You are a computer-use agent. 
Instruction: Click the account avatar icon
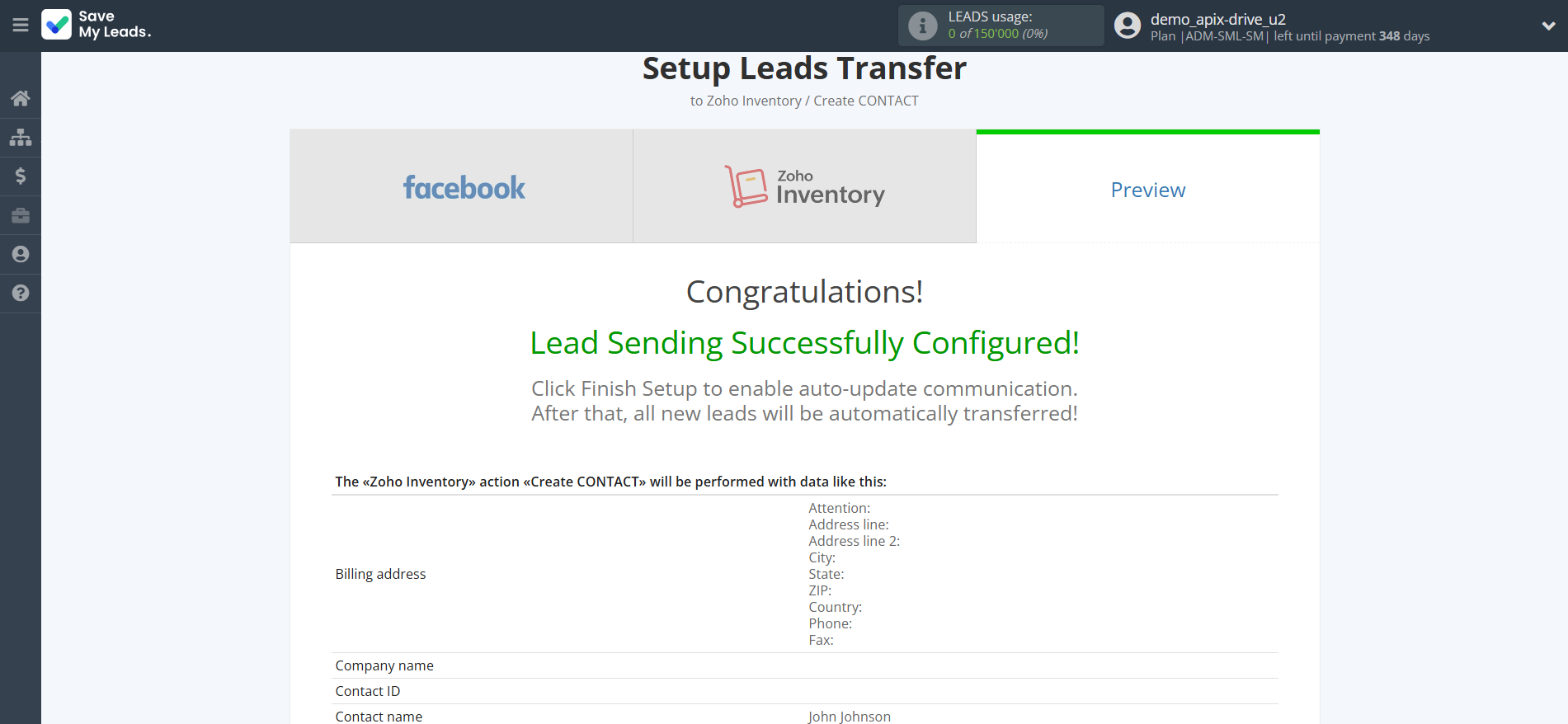(1127, 26)
